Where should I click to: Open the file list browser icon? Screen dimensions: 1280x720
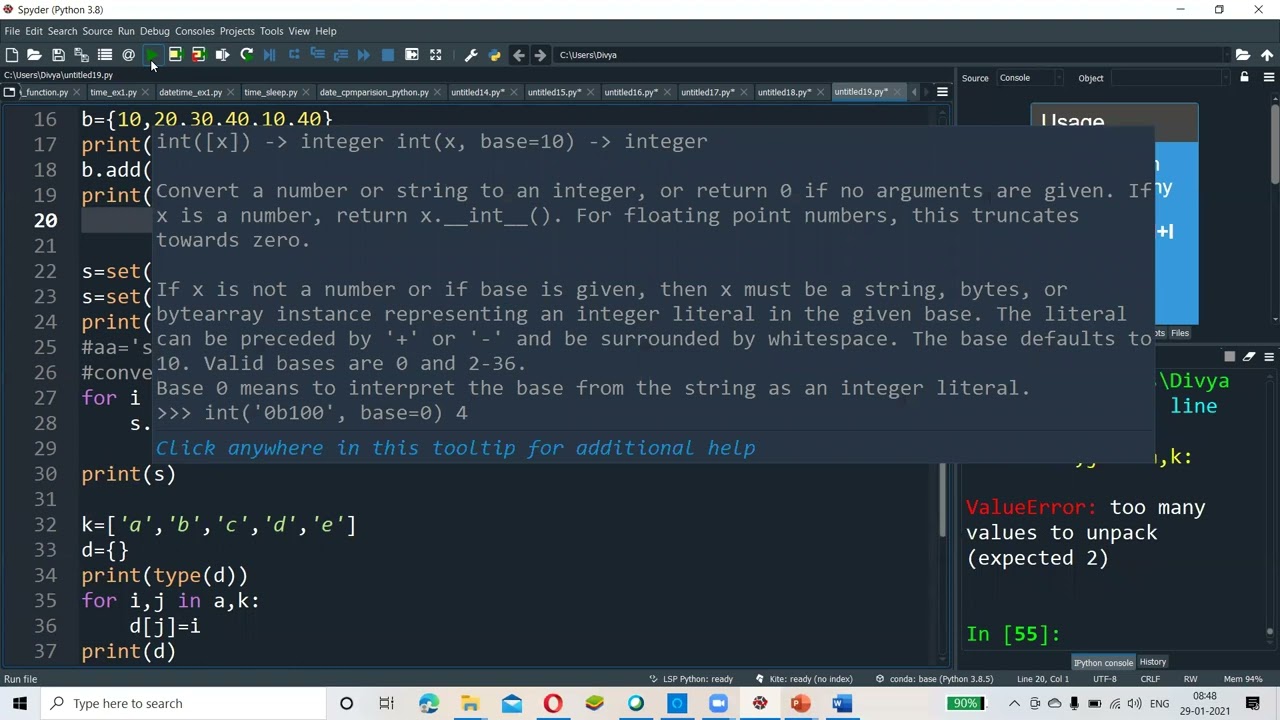104,55
